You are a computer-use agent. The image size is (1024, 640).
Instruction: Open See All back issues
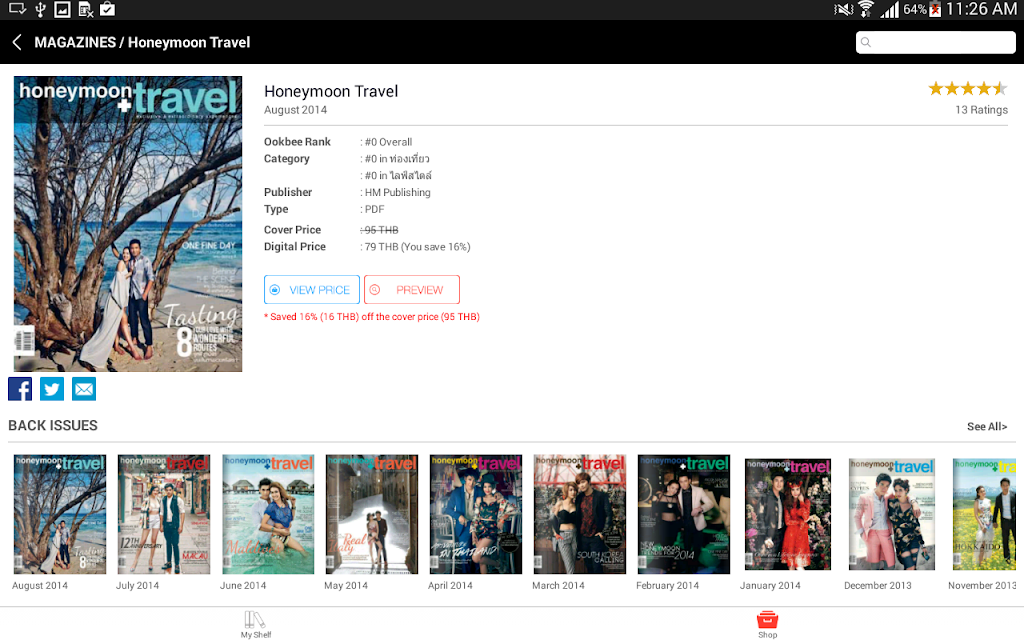[x=987, y=426]
